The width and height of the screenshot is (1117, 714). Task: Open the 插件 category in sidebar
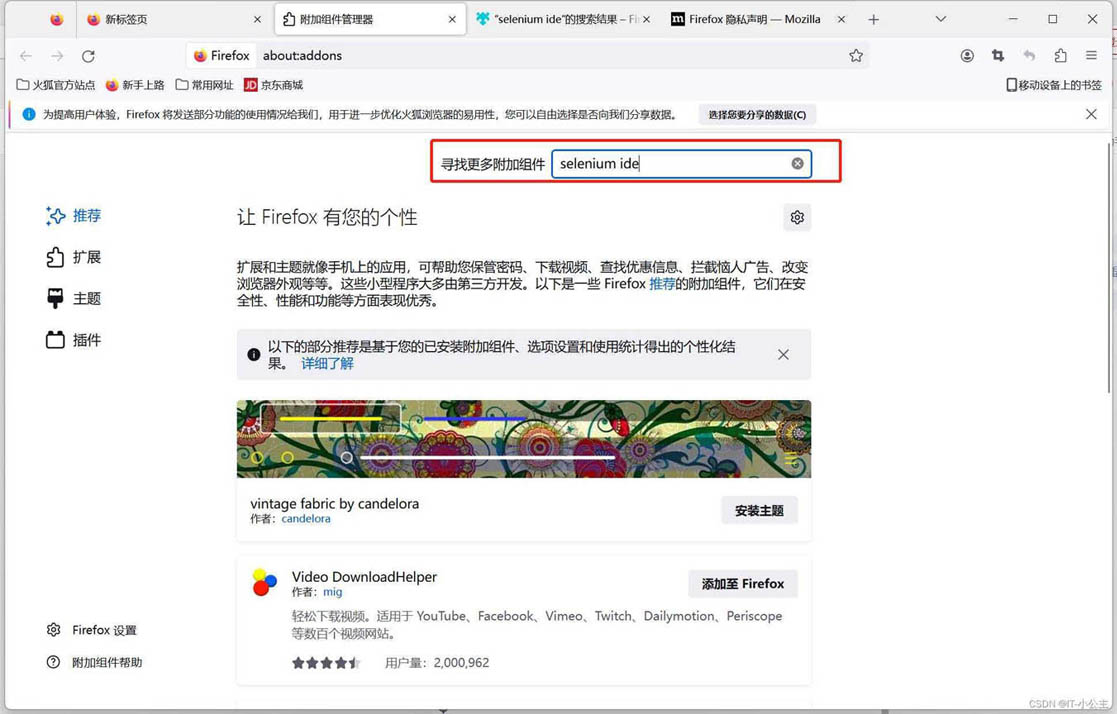tap(73, 339)
